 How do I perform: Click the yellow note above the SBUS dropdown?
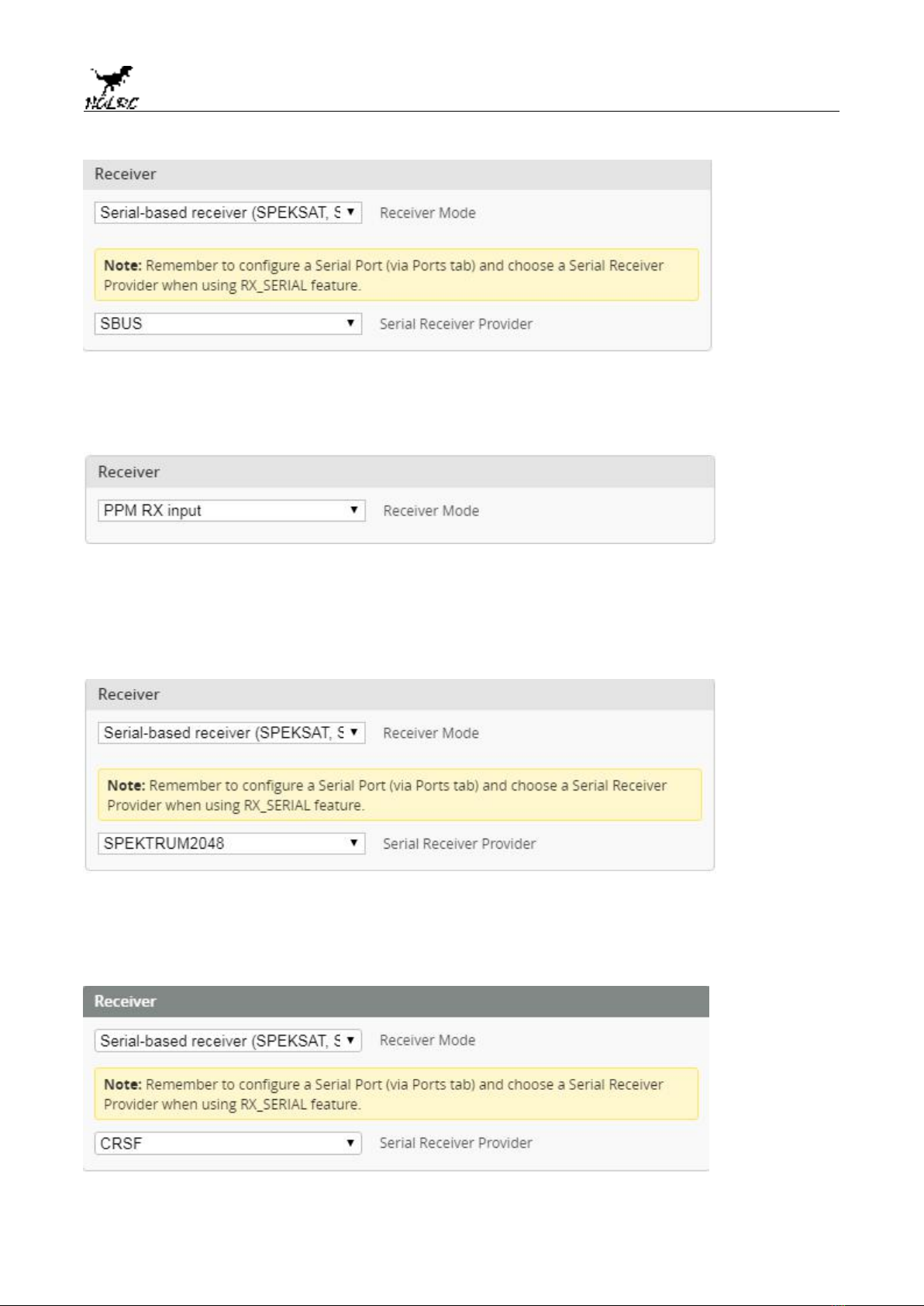pyautogui.click(x=396, y=274)
